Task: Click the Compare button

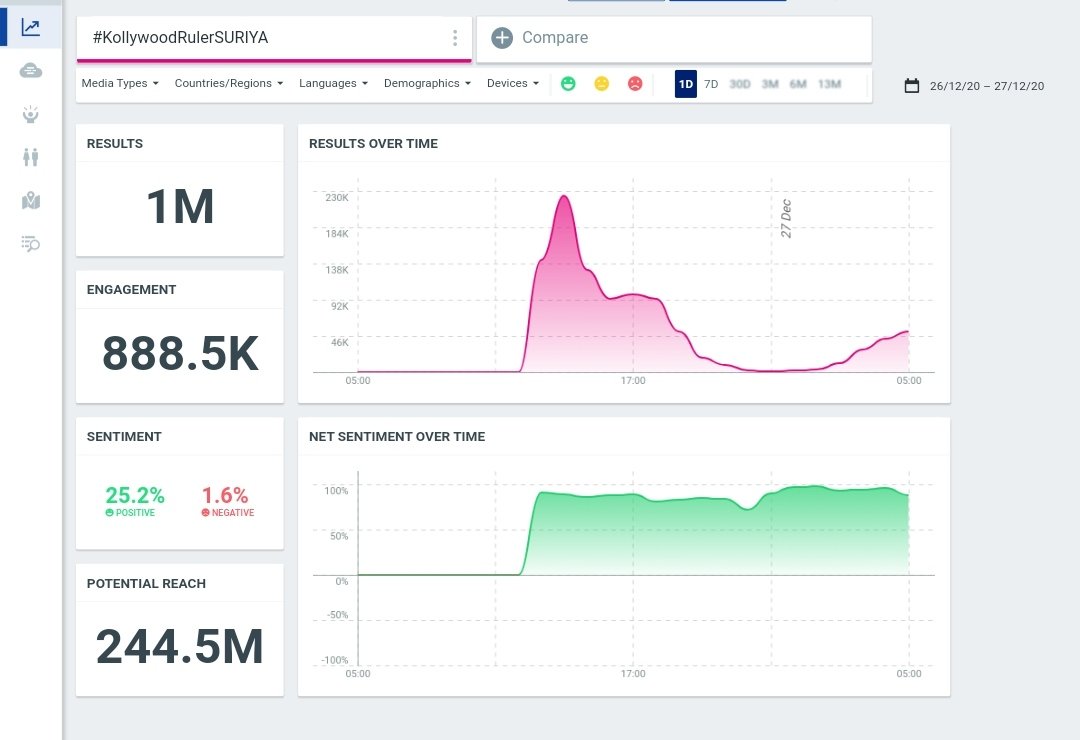Action: (x=674, y=39)
